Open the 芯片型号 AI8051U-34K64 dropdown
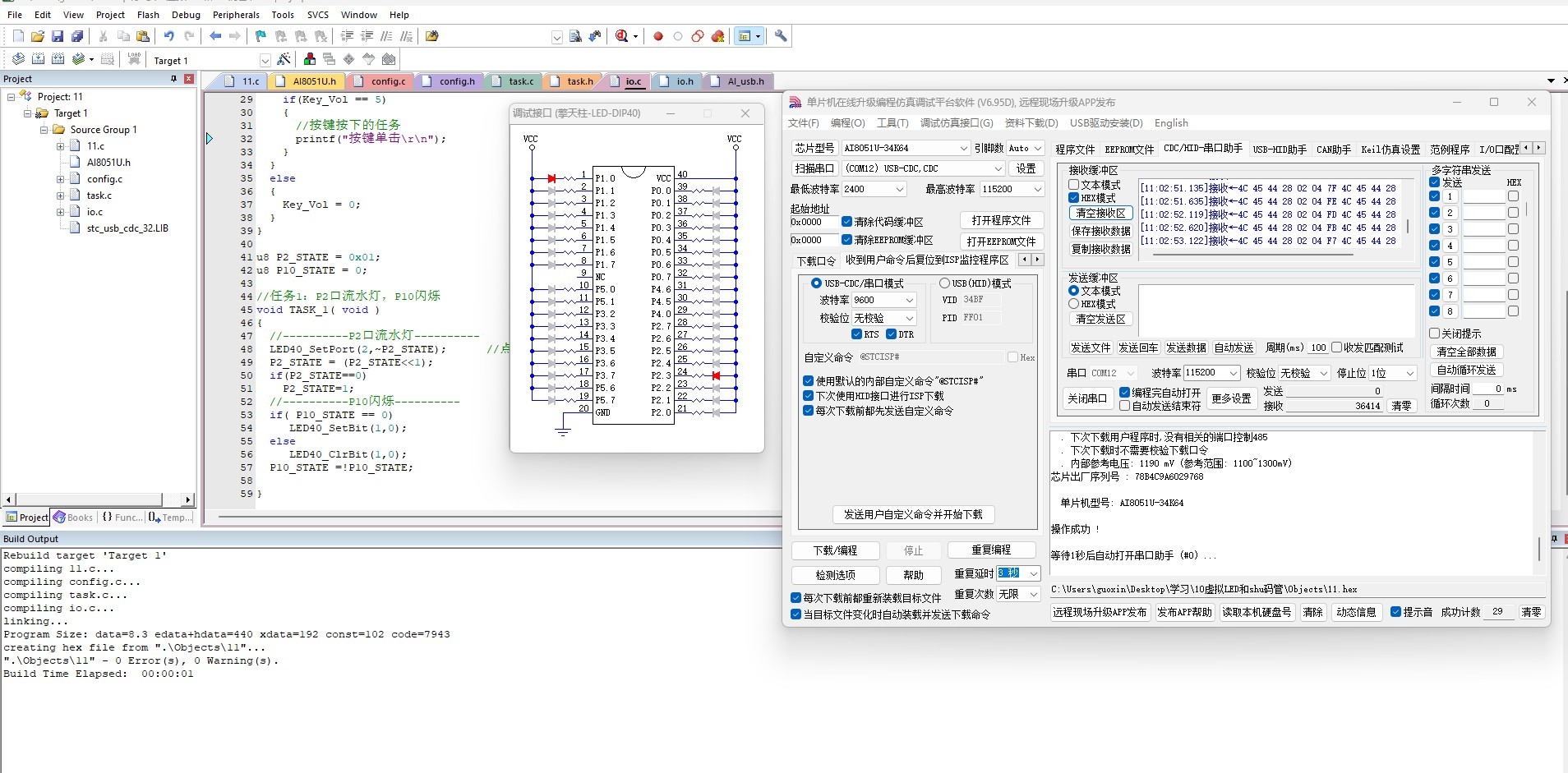 (964, 148)
